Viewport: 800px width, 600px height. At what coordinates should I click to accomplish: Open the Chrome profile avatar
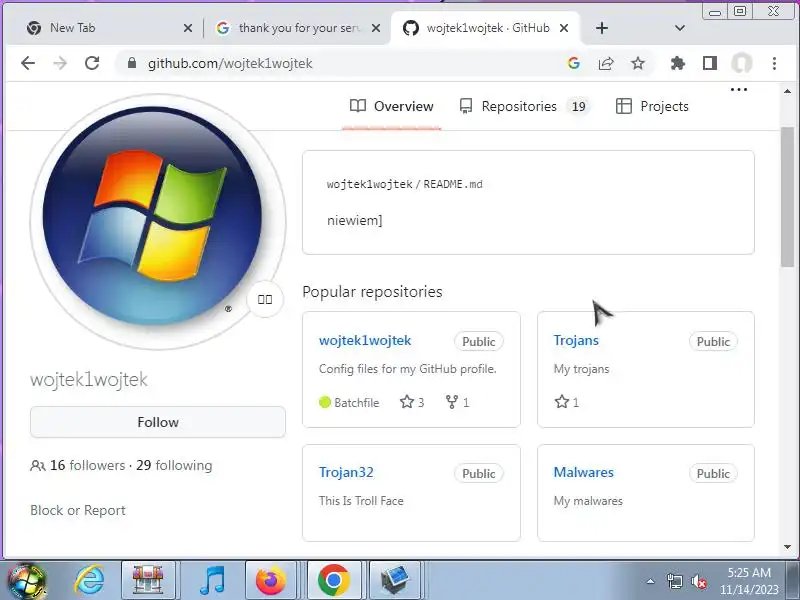click(x=742, y=63)
